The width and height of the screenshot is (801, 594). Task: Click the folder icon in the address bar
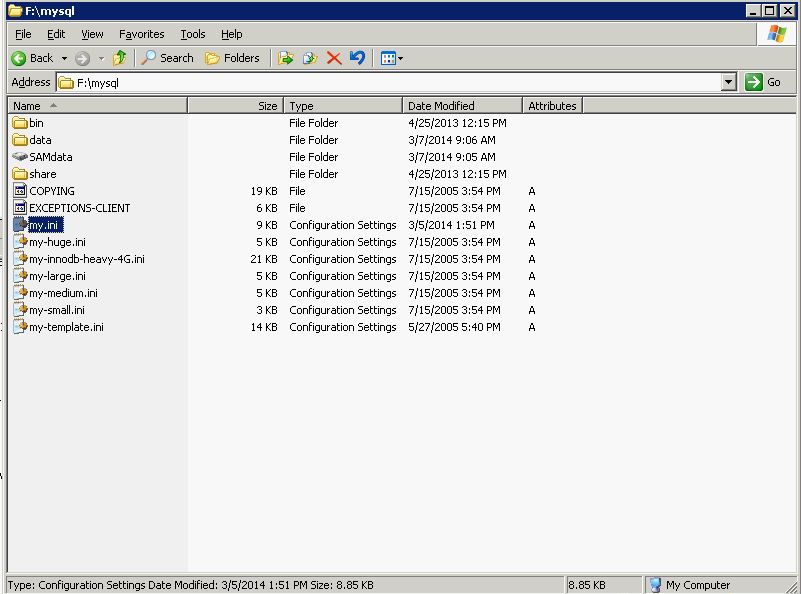[x=66, y=83]
